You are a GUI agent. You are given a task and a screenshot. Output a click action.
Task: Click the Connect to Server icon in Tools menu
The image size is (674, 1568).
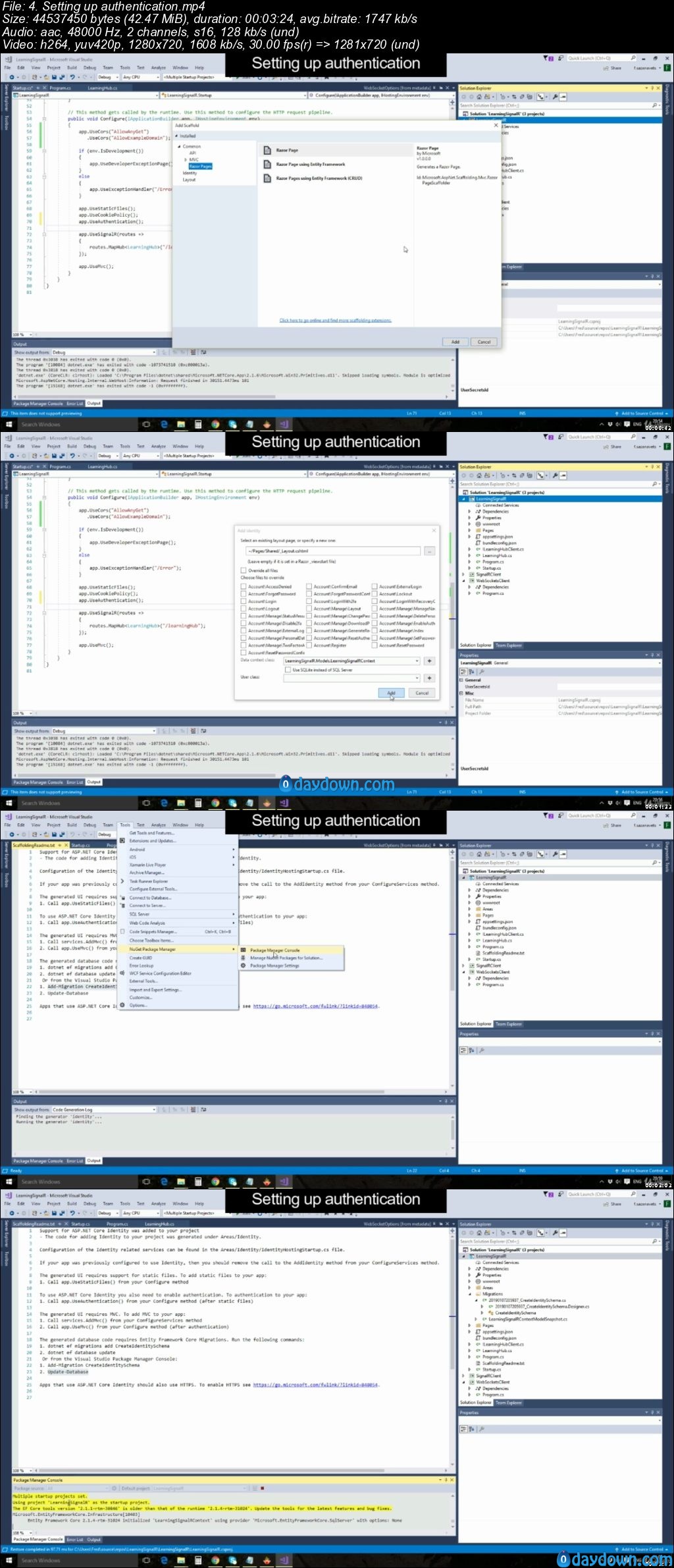122,906
